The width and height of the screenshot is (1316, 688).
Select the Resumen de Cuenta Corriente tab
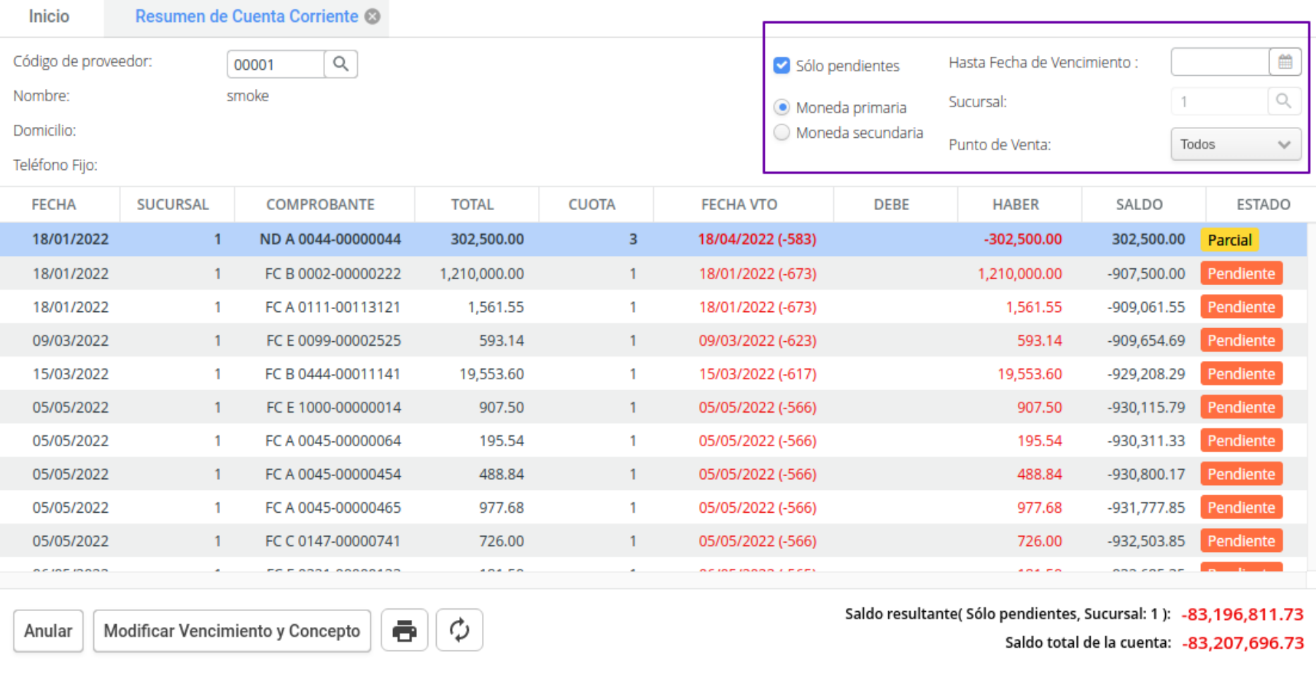(x=246, y=17)
